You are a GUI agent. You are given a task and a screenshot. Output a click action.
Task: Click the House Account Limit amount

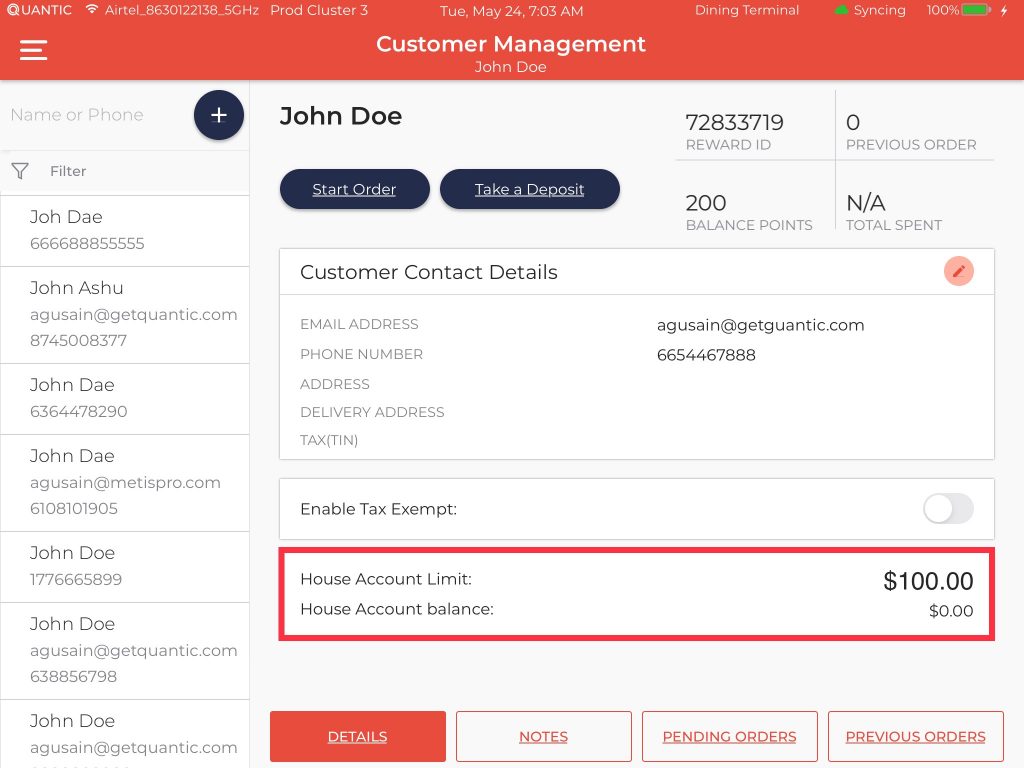[x=927, y=581]
